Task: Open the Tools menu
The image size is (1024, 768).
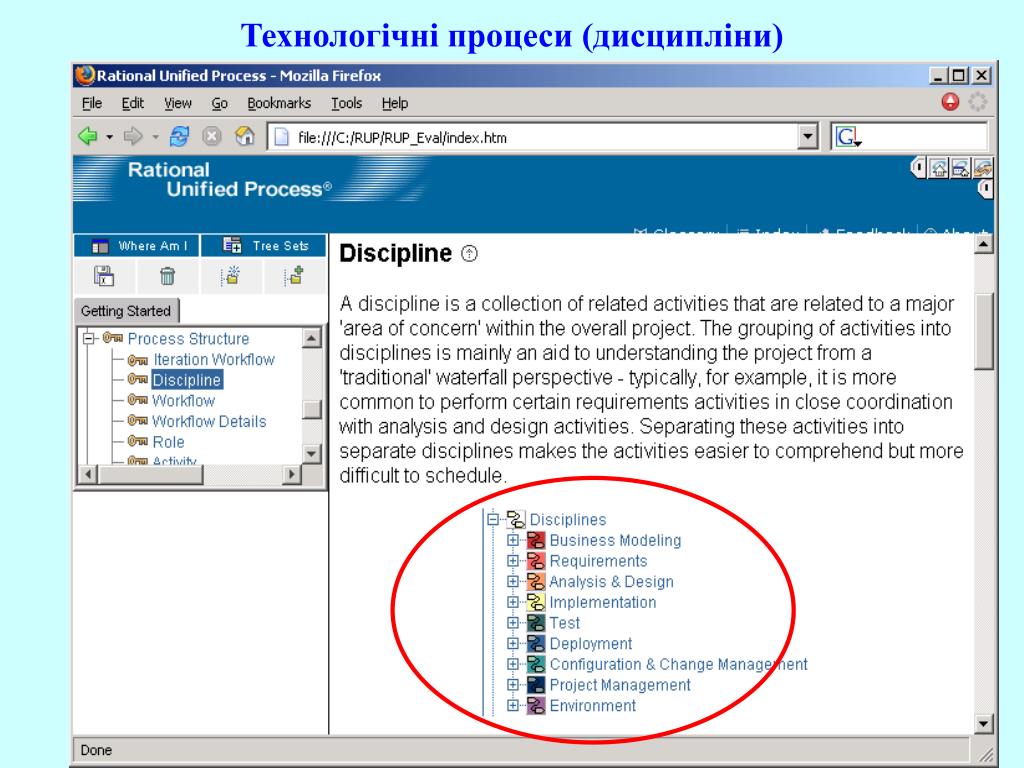Action: (x=346, y=103)
